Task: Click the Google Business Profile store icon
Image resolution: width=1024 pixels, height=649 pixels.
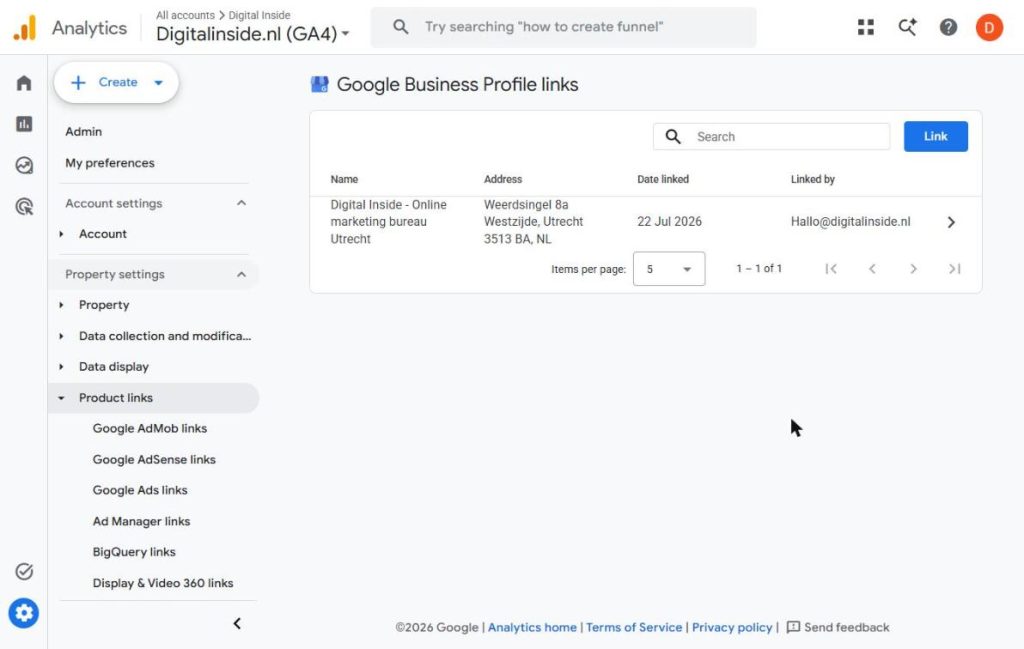Action: [x=319, y=84]
